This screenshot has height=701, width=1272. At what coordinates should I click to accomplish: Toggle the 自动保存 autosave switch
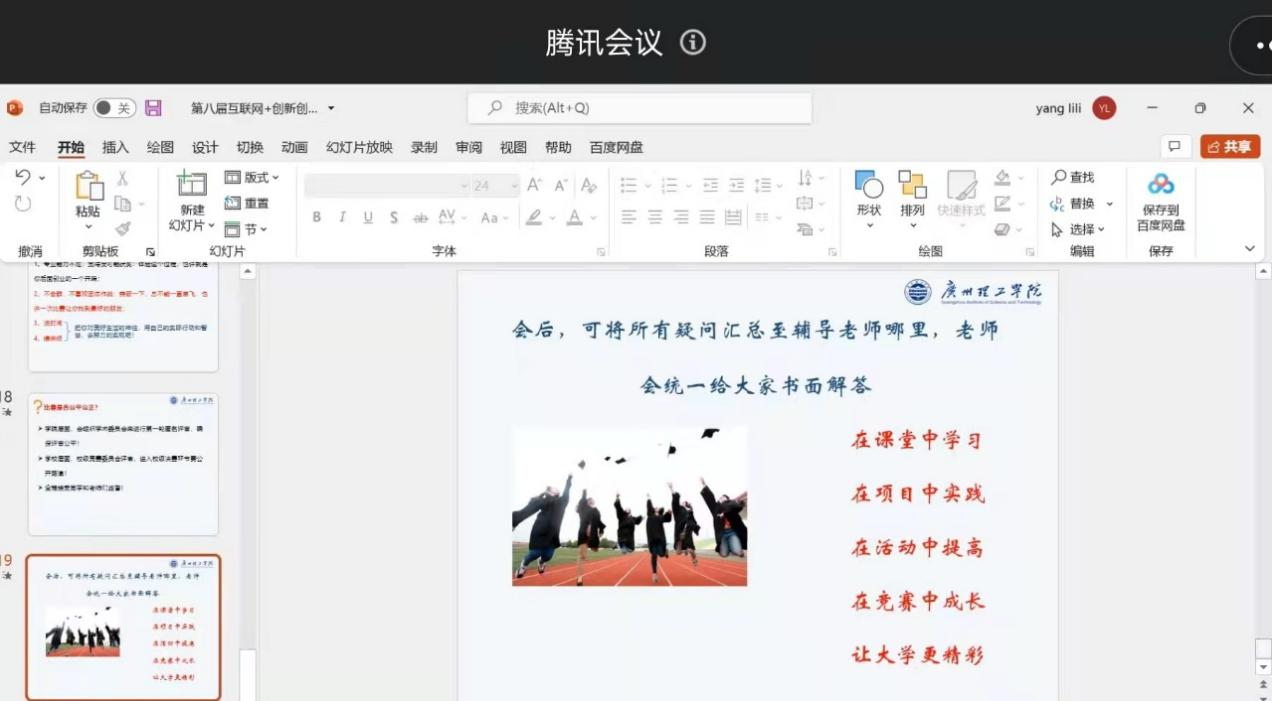(115, 108)
